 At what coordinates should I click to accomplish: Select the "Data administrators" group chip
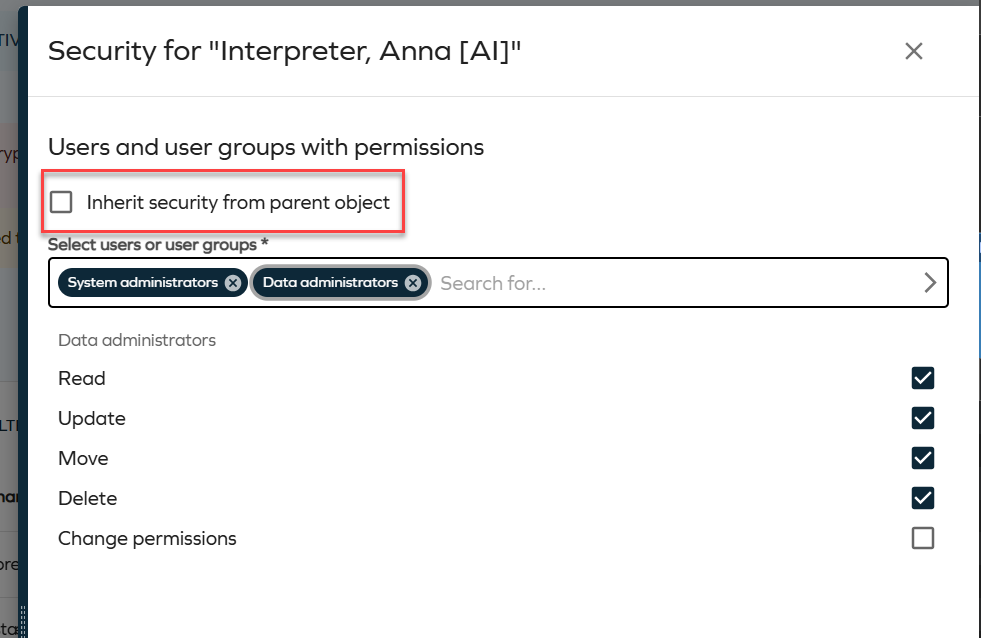330,282
